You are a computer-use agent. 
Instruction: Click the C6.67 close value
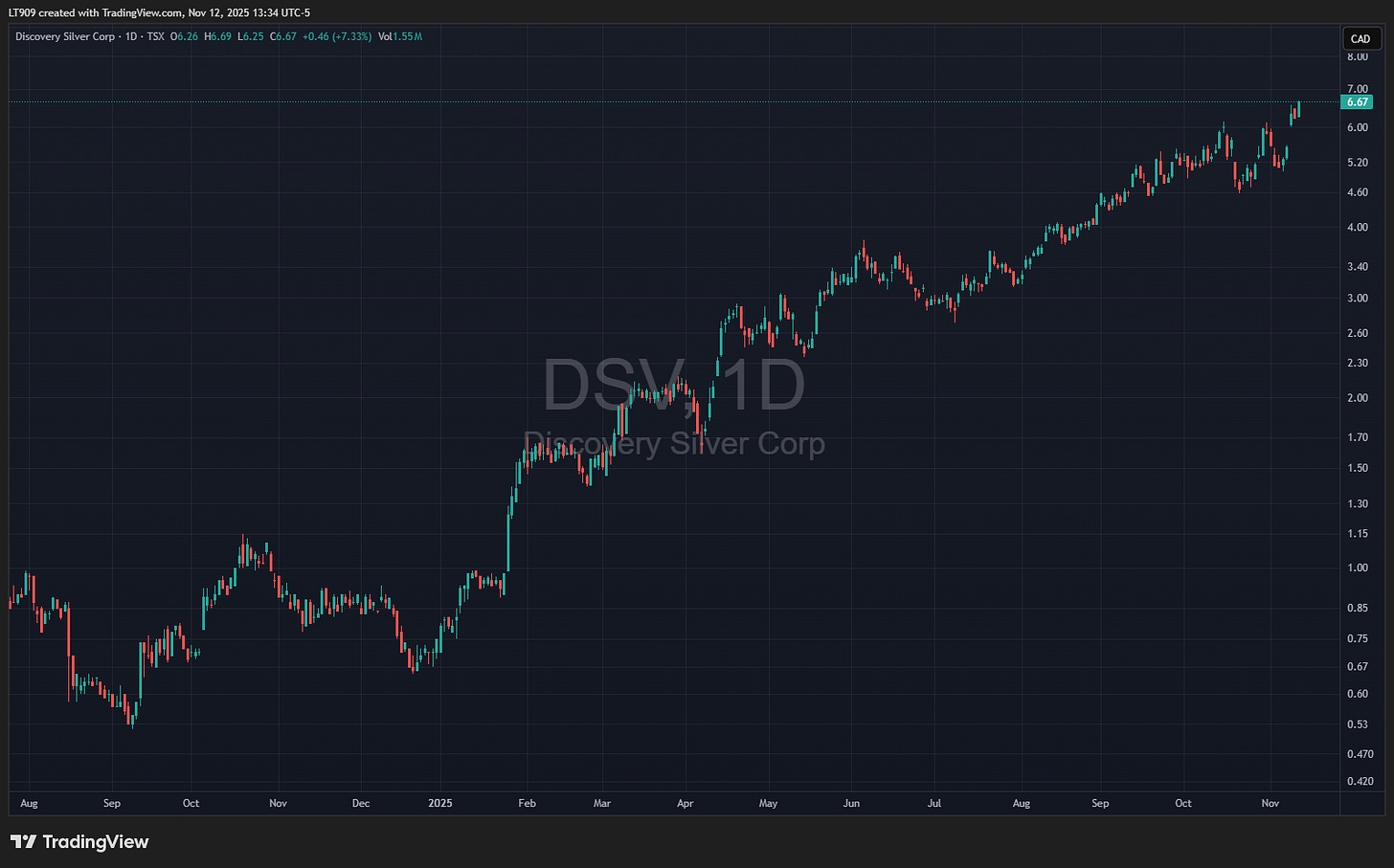pyautogui.click(x=282, y=36)
